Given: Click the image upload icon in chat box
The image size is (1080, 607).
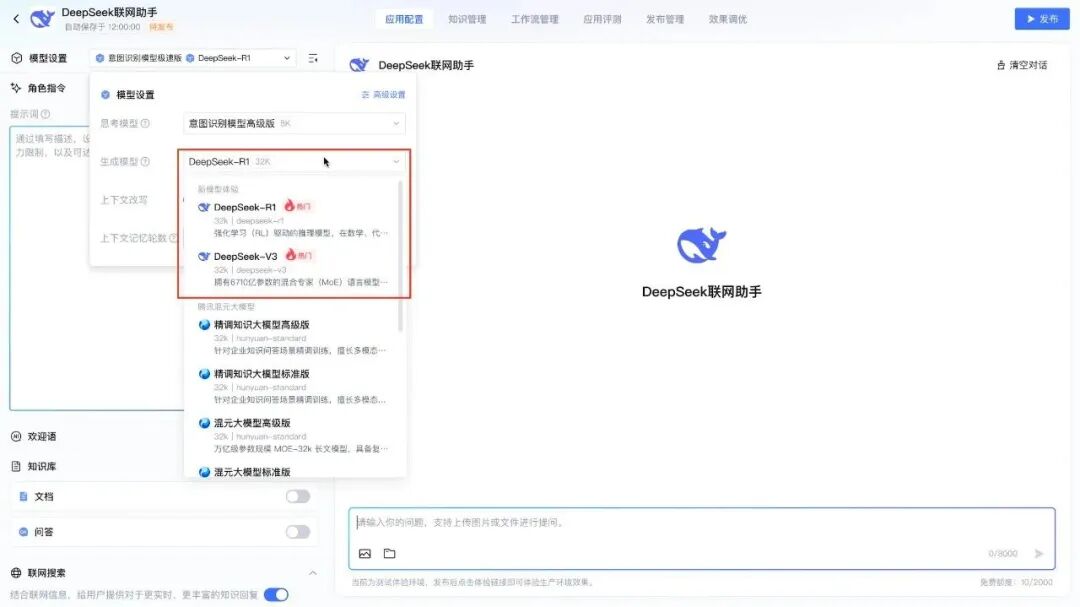Looking at the screenshot, I should tap(365, 554).
